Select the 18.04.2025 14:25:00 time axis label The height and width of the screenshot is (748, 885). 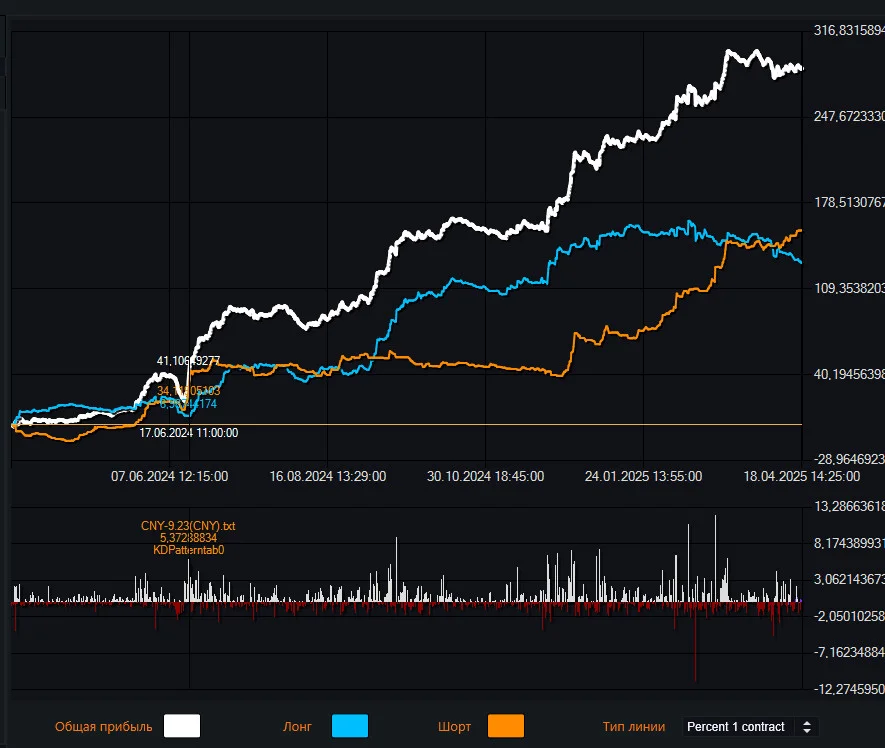click(x=801, y=476)
